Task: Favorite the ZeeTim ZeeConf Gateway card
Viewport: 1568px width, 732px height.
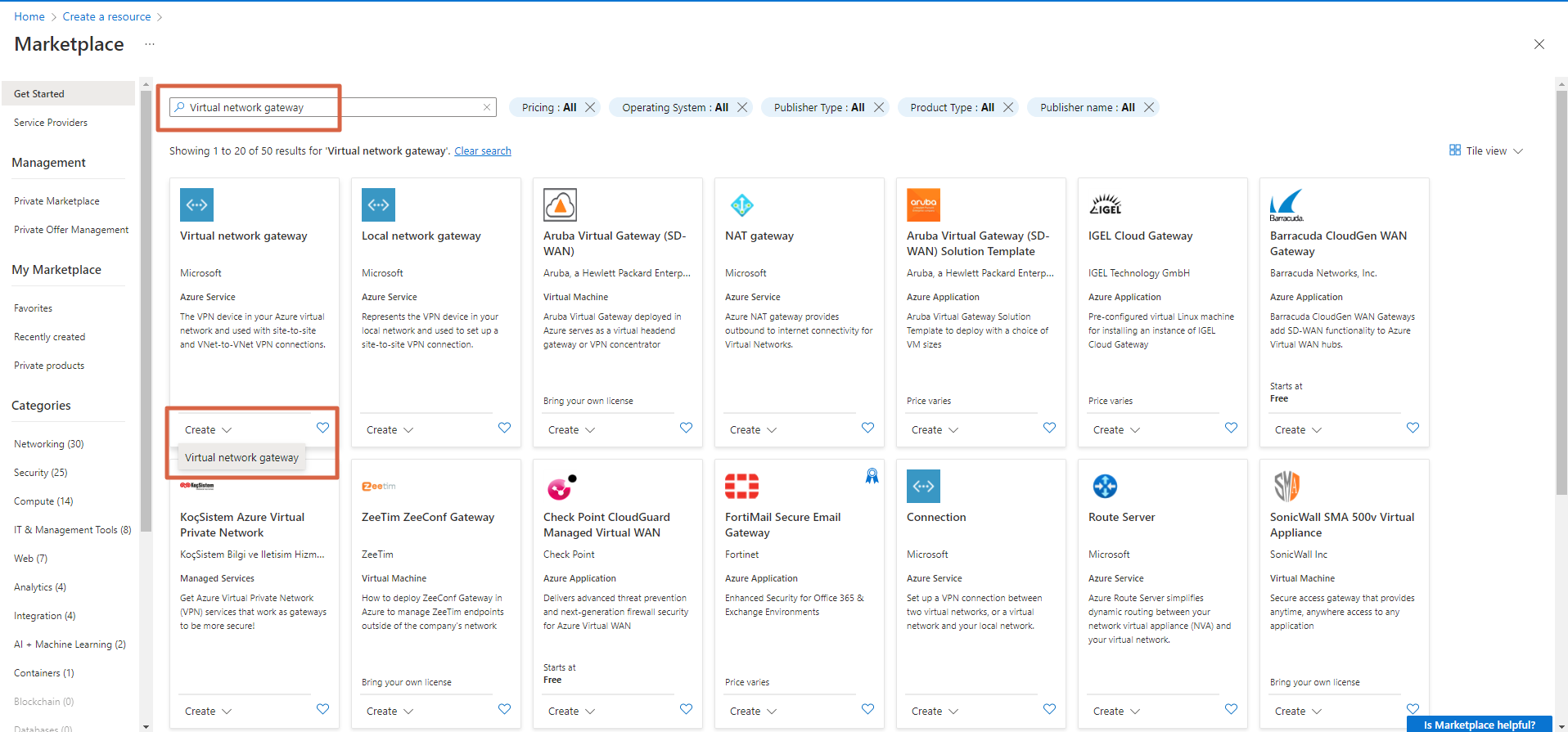Action: click(504, 709)
